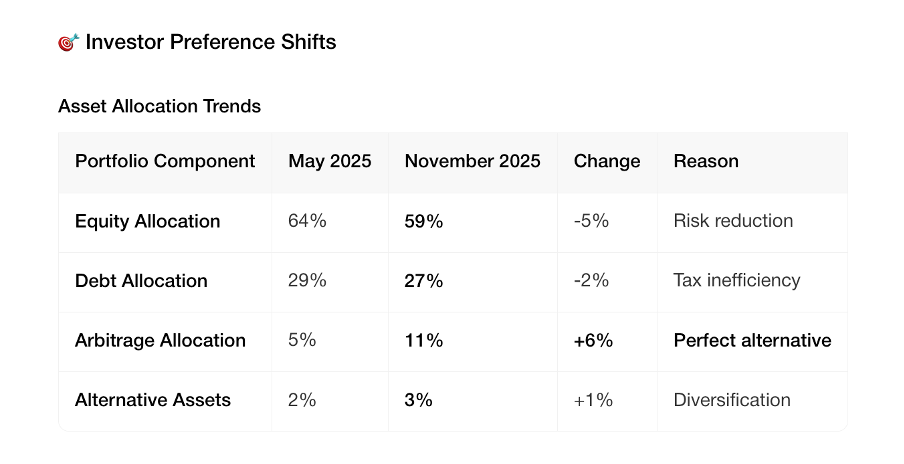Select the Arbitrage Allocation row label
Image resolution: width=904 pixels, height=464 pixels.
click(x=160, y=340)
